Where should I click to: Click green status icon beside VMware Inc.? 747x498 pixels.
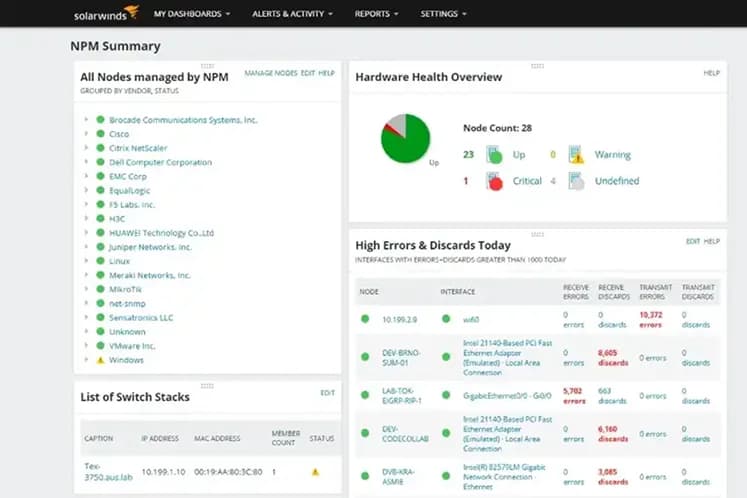coord(100,346)
